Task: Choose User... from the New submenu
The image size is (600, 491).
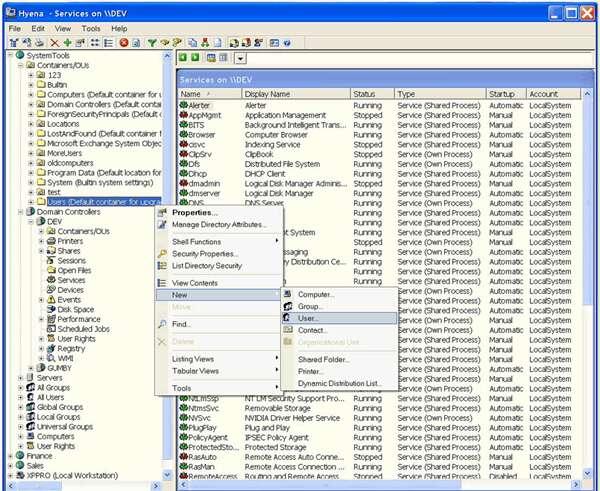Action: tap(309, 318)
